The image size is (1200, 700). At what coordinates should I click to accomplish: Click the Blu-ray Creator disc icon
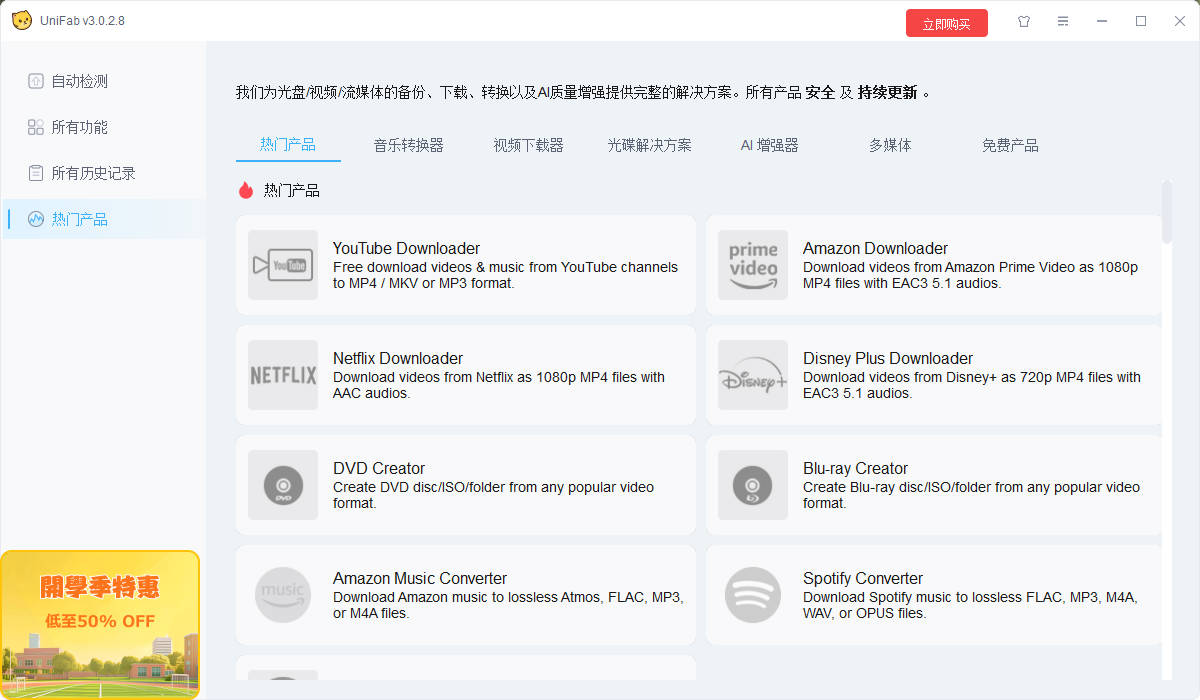click(752, 485)
